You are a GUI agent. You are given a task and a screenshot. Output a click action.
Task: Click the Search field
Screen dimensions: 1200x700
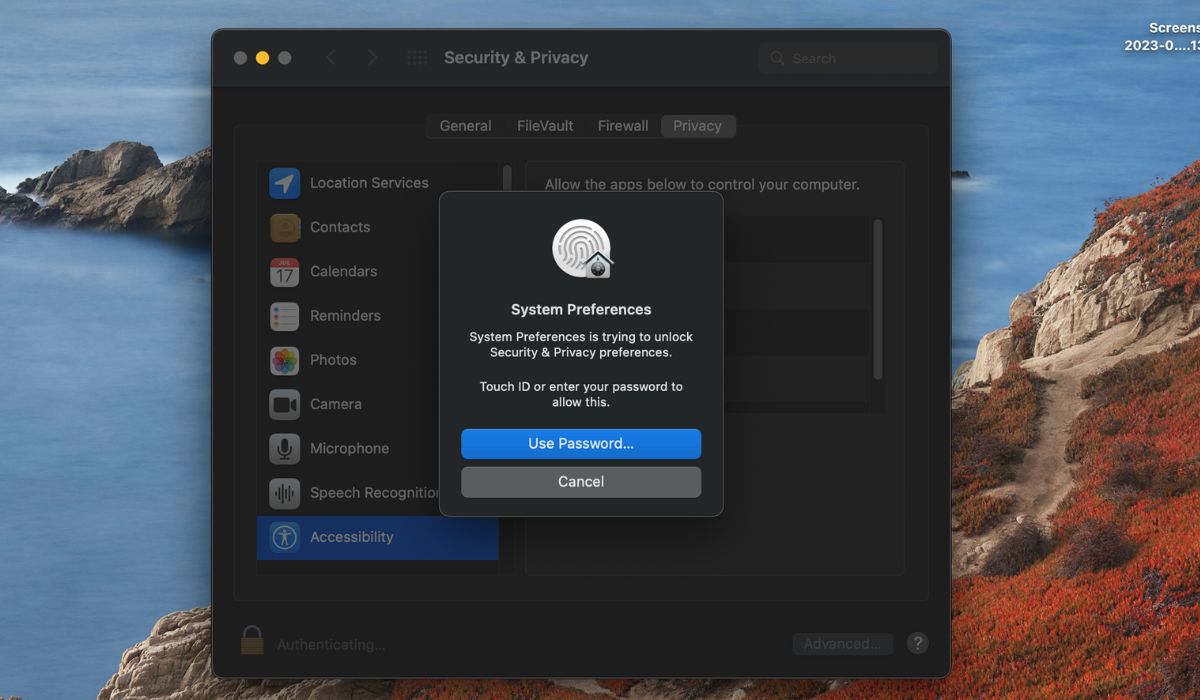(x=848, y=58)
